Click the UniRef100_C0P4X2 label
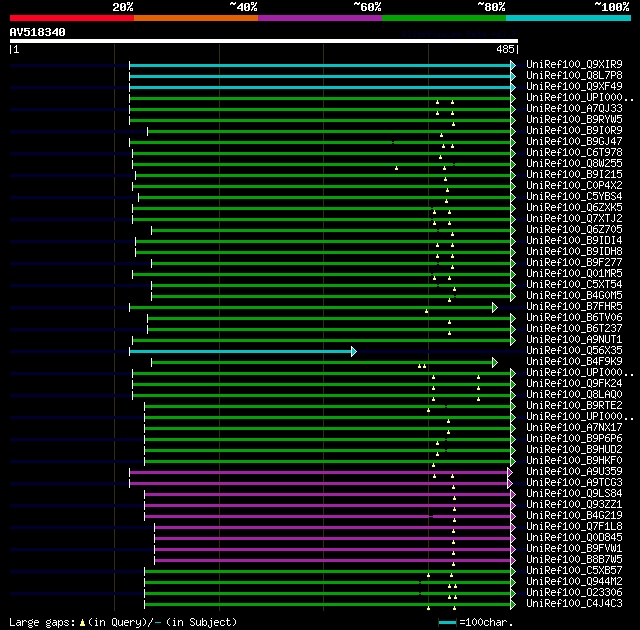The width and height of the screenshot is (640, 630). pos(574,186)
